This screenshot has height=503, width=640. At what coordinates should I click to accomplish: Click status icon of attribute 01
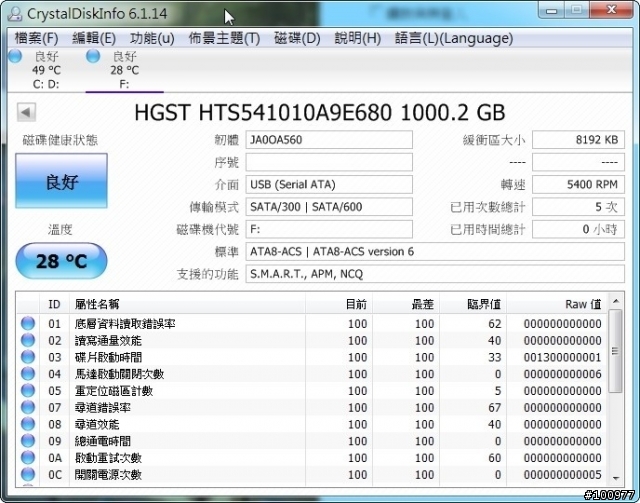pyautogui.click(x=28, y=323)
